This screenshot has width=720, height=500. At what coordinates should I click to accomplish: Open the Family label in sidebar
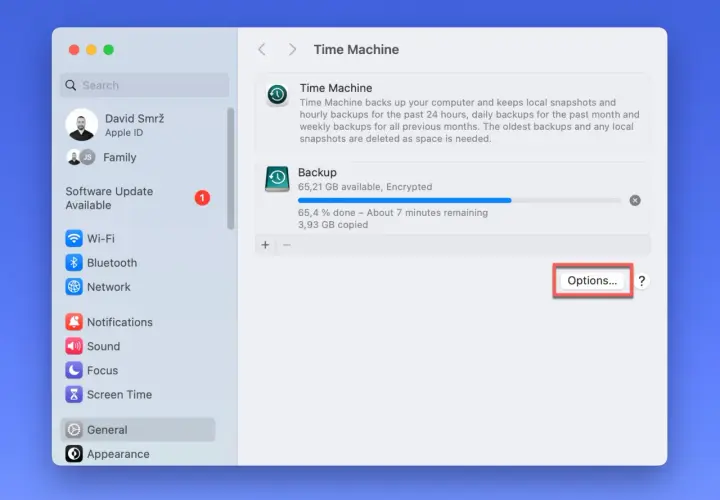(120, 157)
